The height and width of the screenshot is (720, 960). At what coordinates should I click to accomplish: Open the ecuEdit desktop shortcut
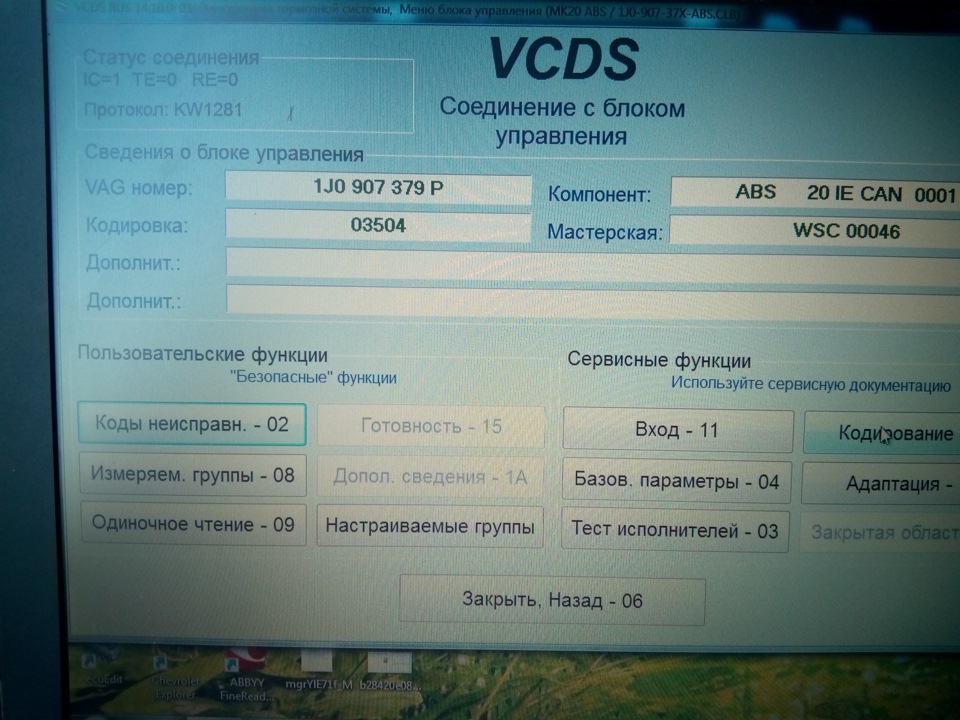point(103,668)
